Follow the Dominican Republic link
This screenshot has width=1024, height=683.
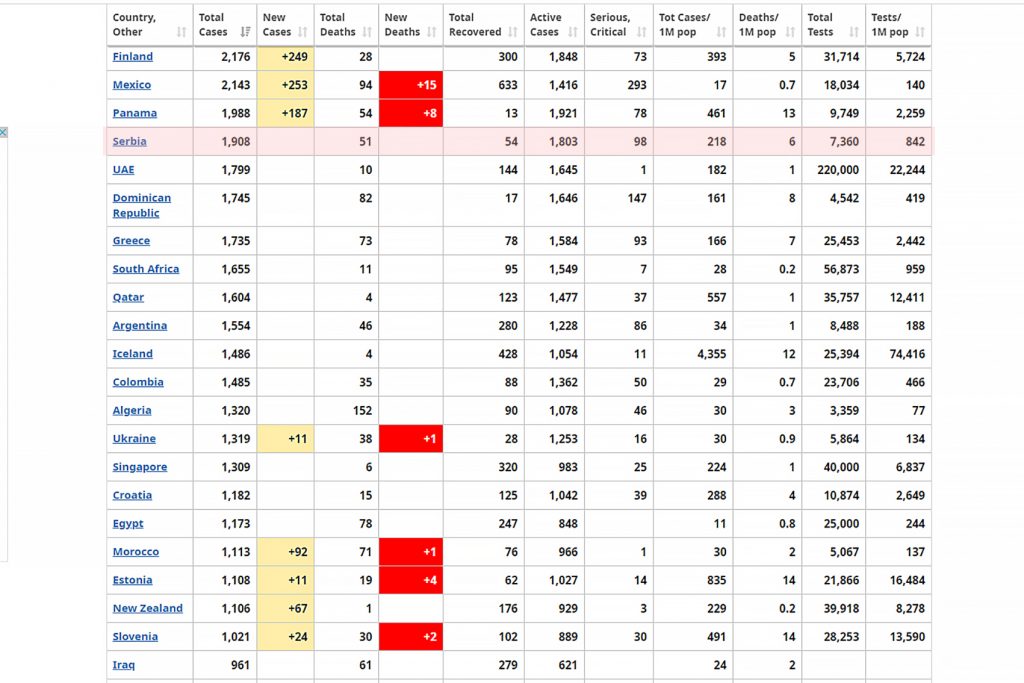(141, 205)
